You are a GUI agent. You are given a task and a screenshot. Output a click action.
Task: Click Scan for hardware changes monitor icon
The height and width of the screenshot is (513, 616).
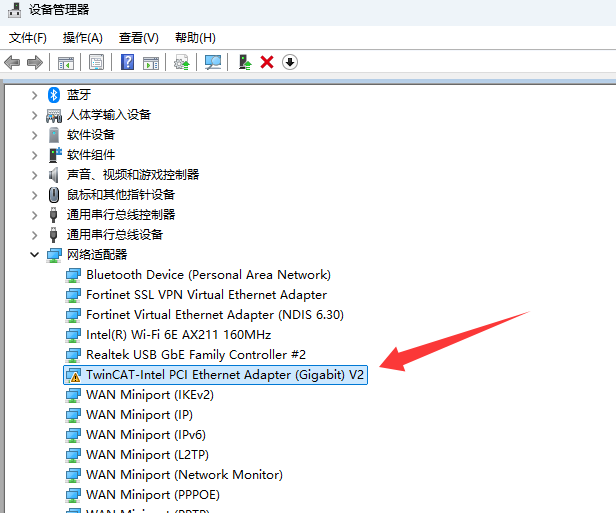(x=213, y=62)
